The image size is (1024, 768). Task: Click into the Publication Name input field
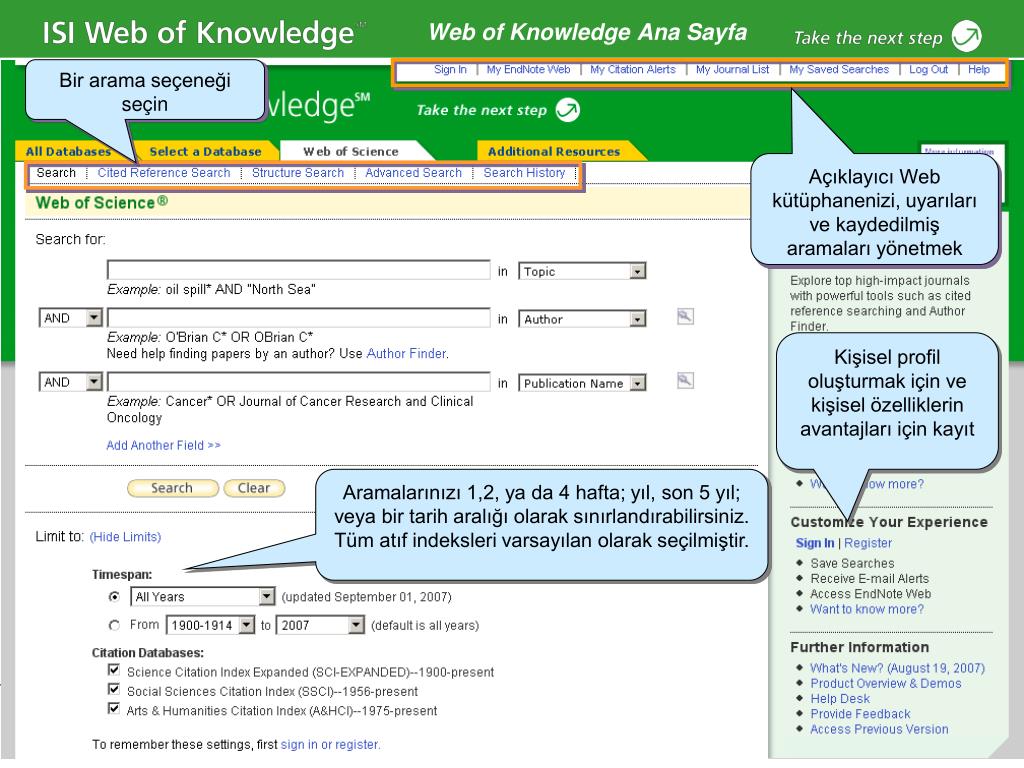pos(298,381)
